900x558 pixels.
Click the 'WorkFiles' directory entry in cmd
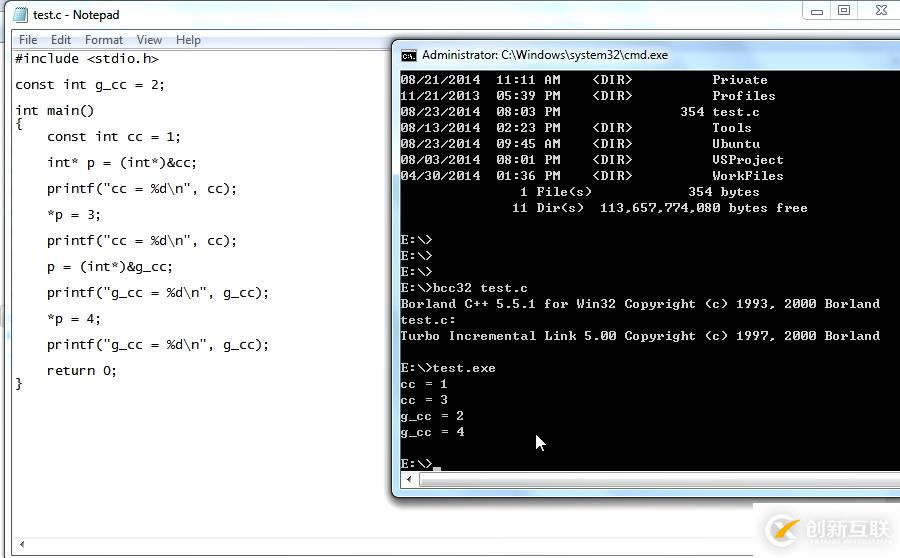pos(748,176)
